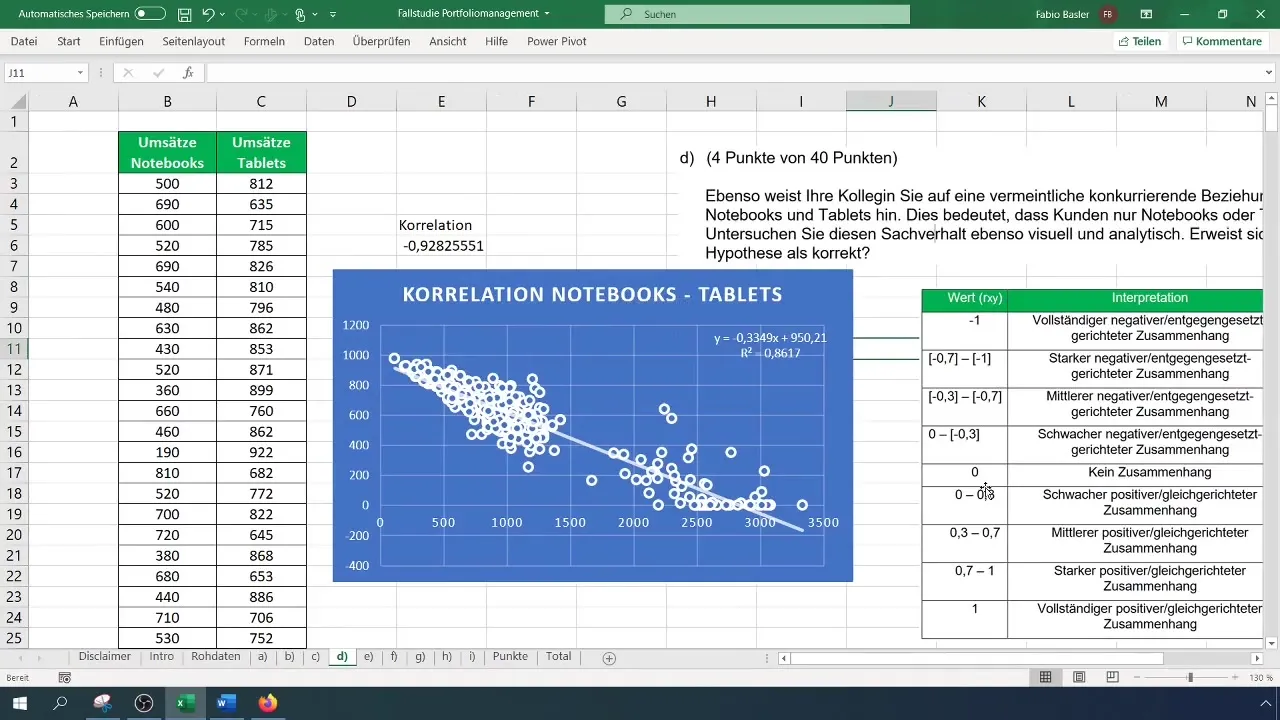Click the chart title KORRELATION NOTEBOOKS - TABLETS
Viewport: 1280px width, 720px height.
[592, 295]
